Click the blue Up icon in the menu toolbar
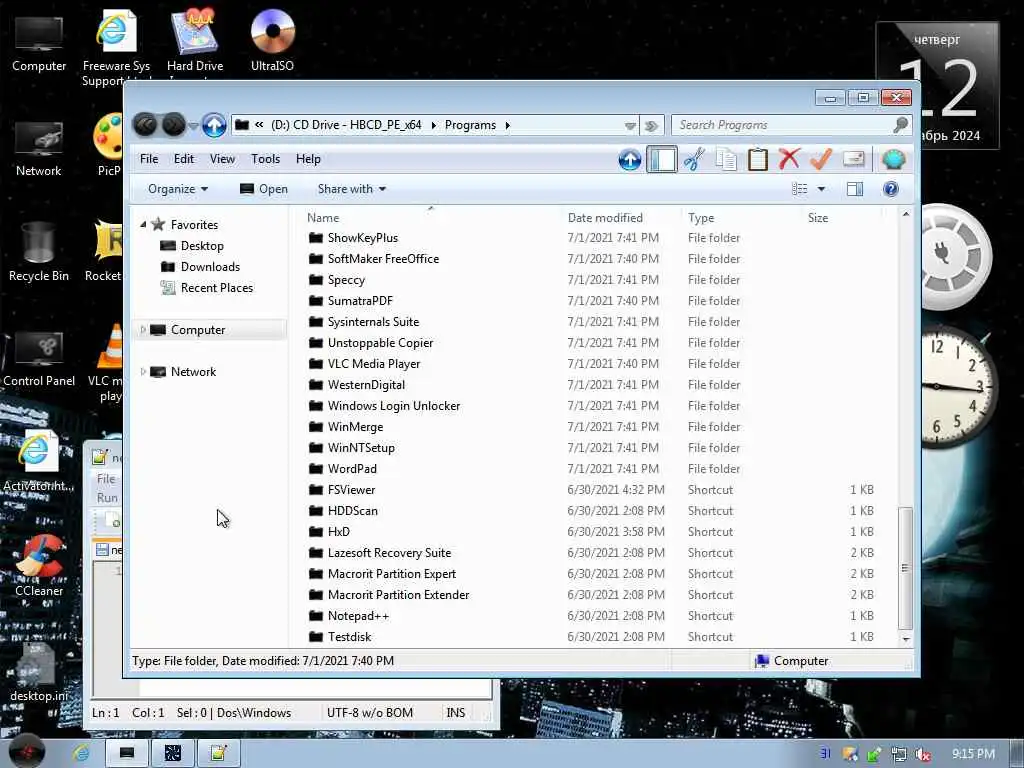 (630, 159)
